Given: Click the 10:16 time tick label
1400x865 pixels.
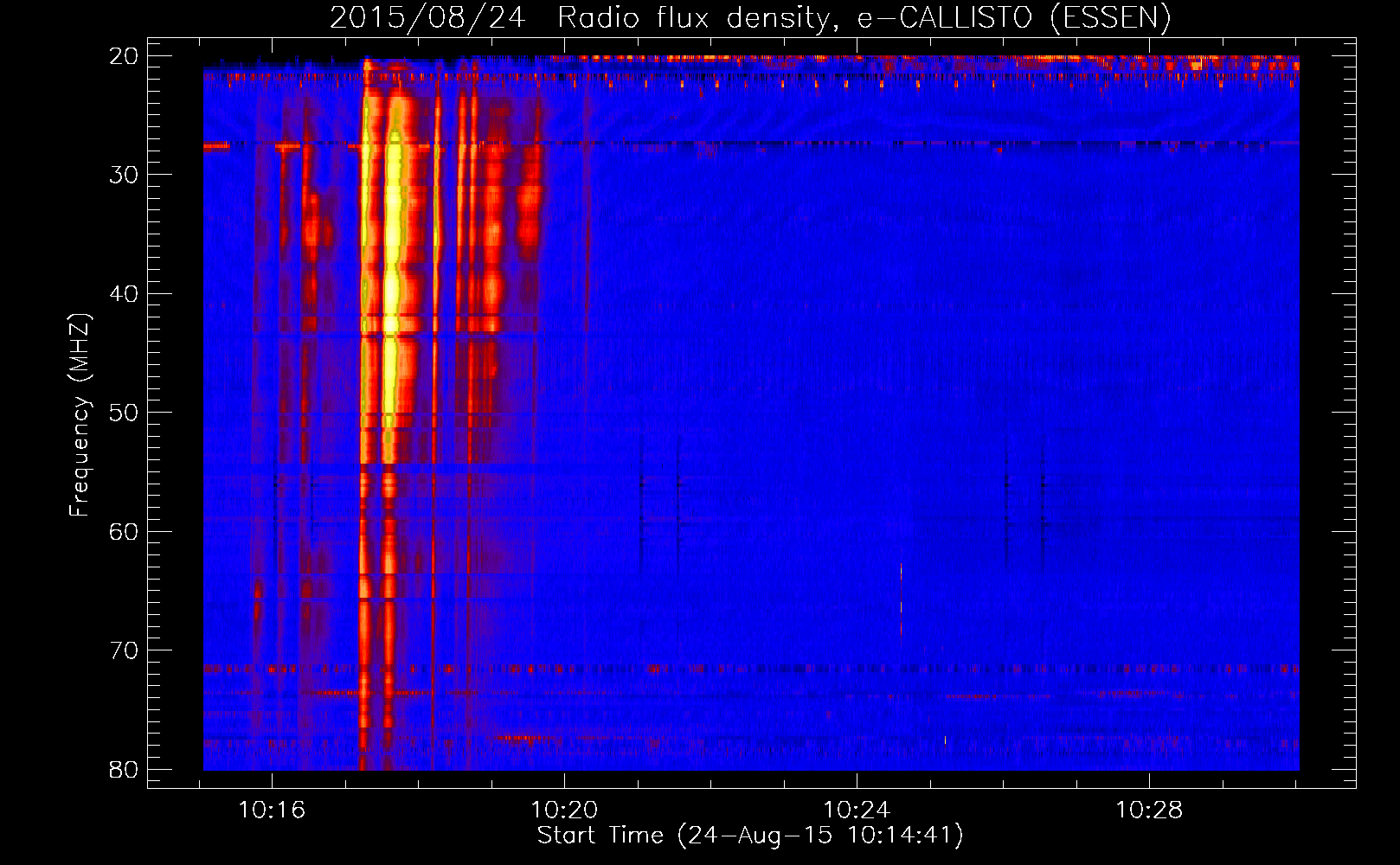Looking at the screenshot, I should pyautogui.click(x=272, y=811).
